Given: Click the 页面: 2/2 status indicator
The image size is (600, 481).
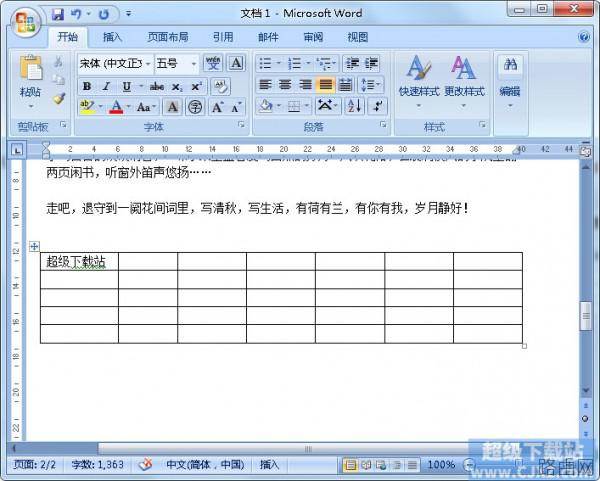Looking at the screenshot, I should pyautogui.click(x=34, y=465).
